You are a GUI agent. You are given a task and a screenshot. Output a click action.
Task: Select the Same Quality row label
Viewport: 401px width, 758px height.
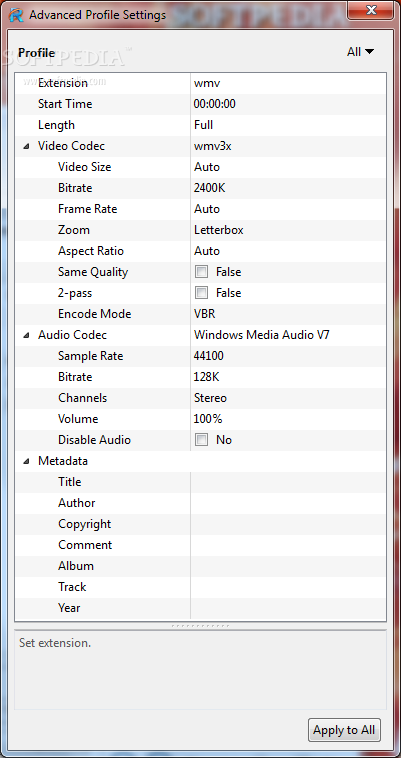[x=93, y=272]
